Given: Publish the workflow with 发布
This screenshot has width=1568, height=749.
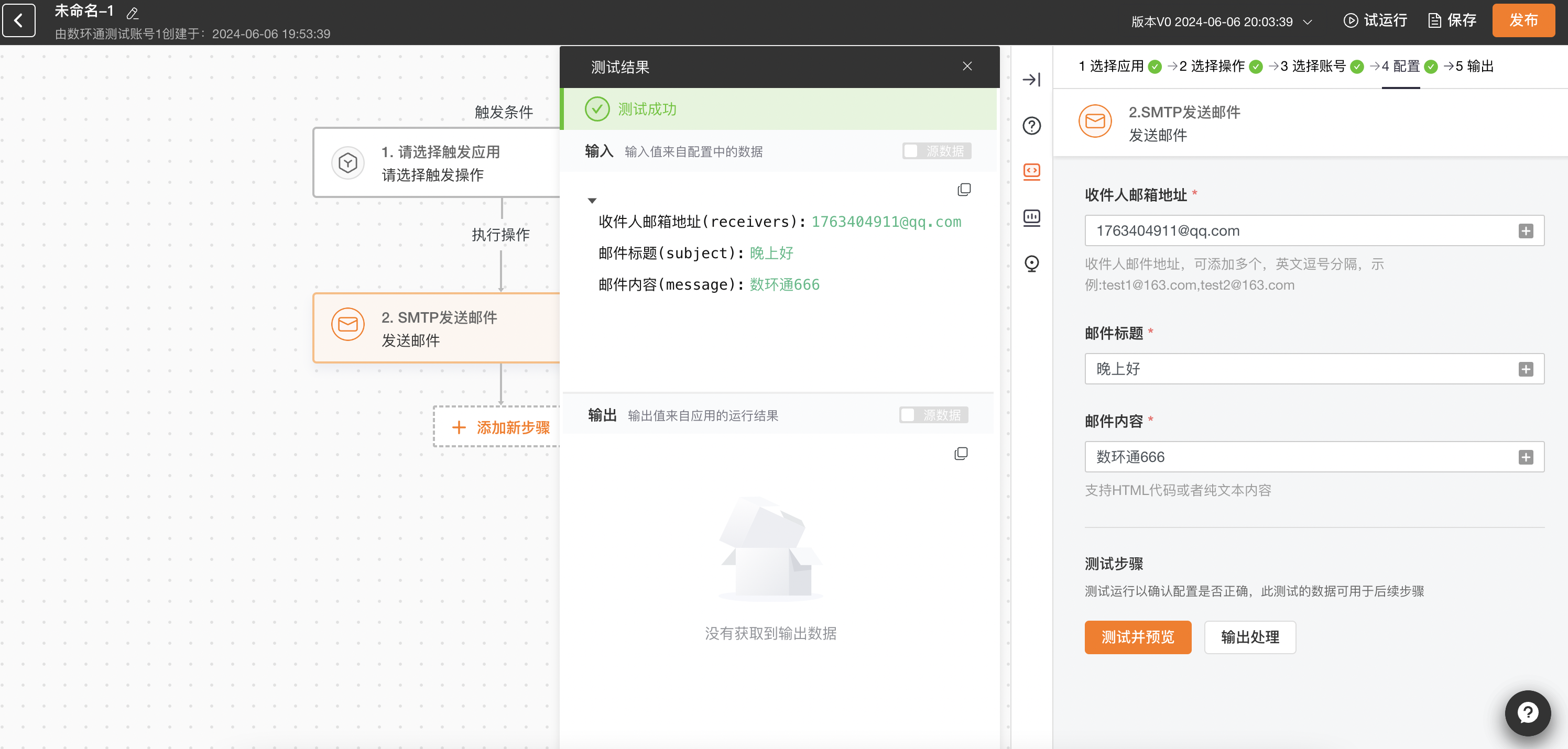Looking at the screenshot, I should point(1523,20).
